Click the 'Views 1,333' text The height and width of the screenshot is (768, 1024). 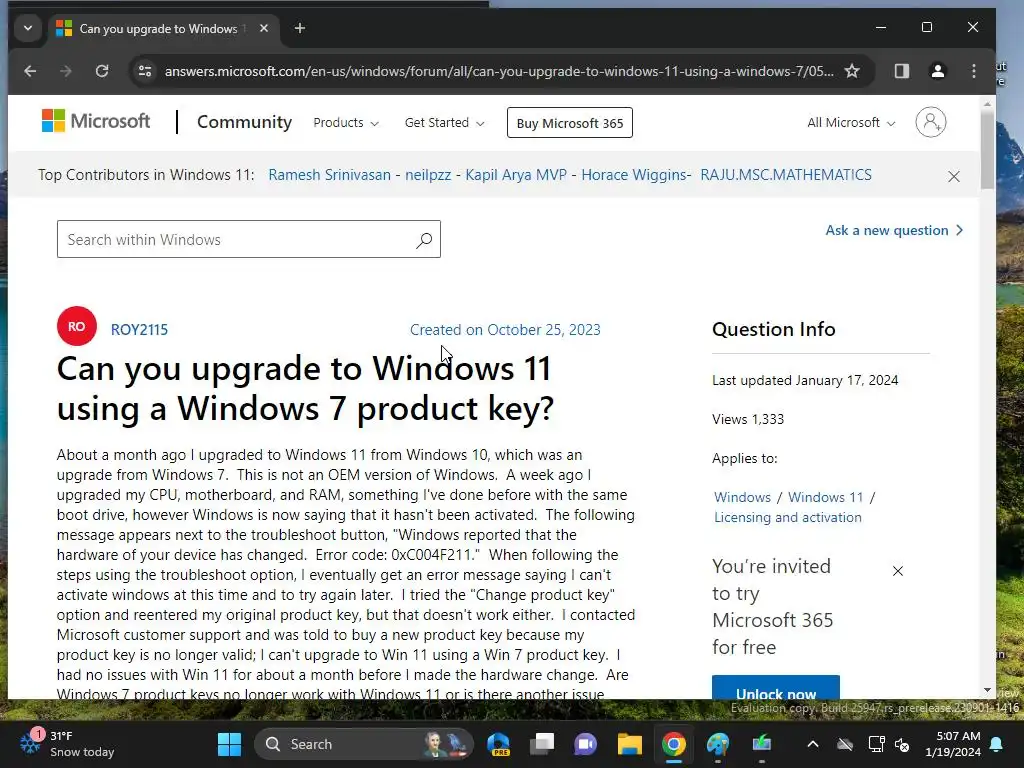[x=748, y=419]
